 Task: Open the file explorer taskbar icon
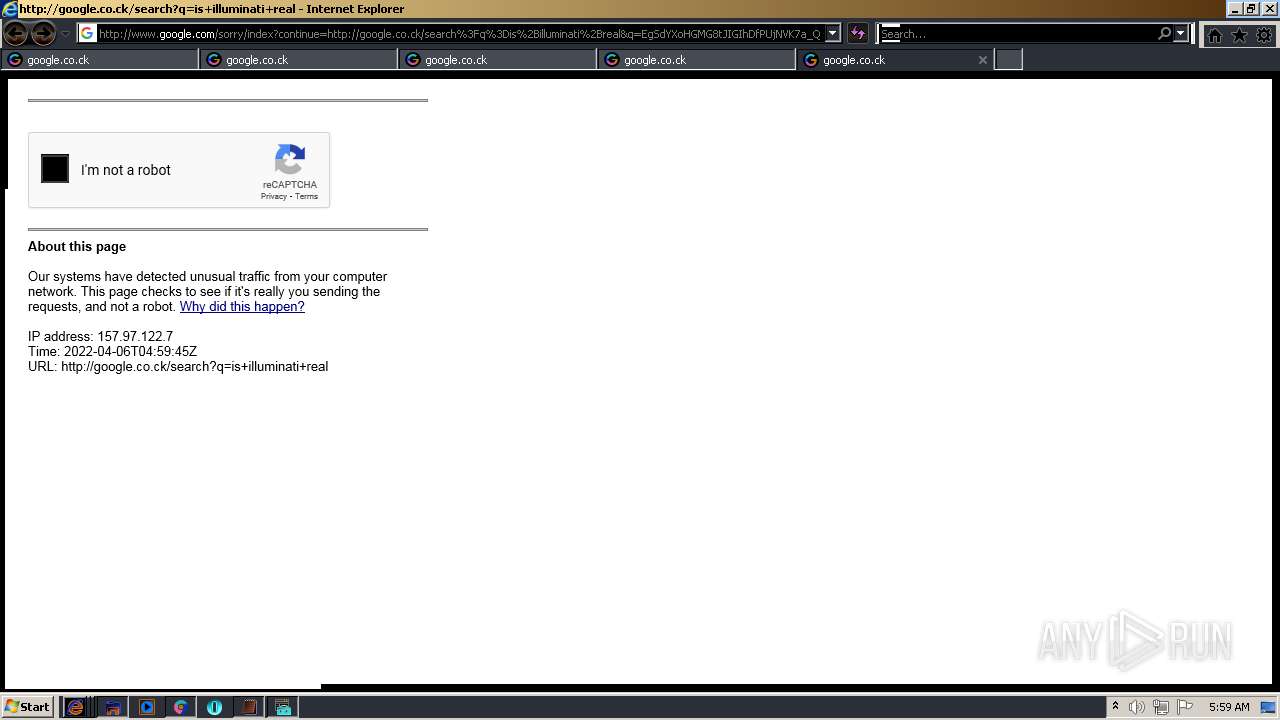click(x=113, y=707)
